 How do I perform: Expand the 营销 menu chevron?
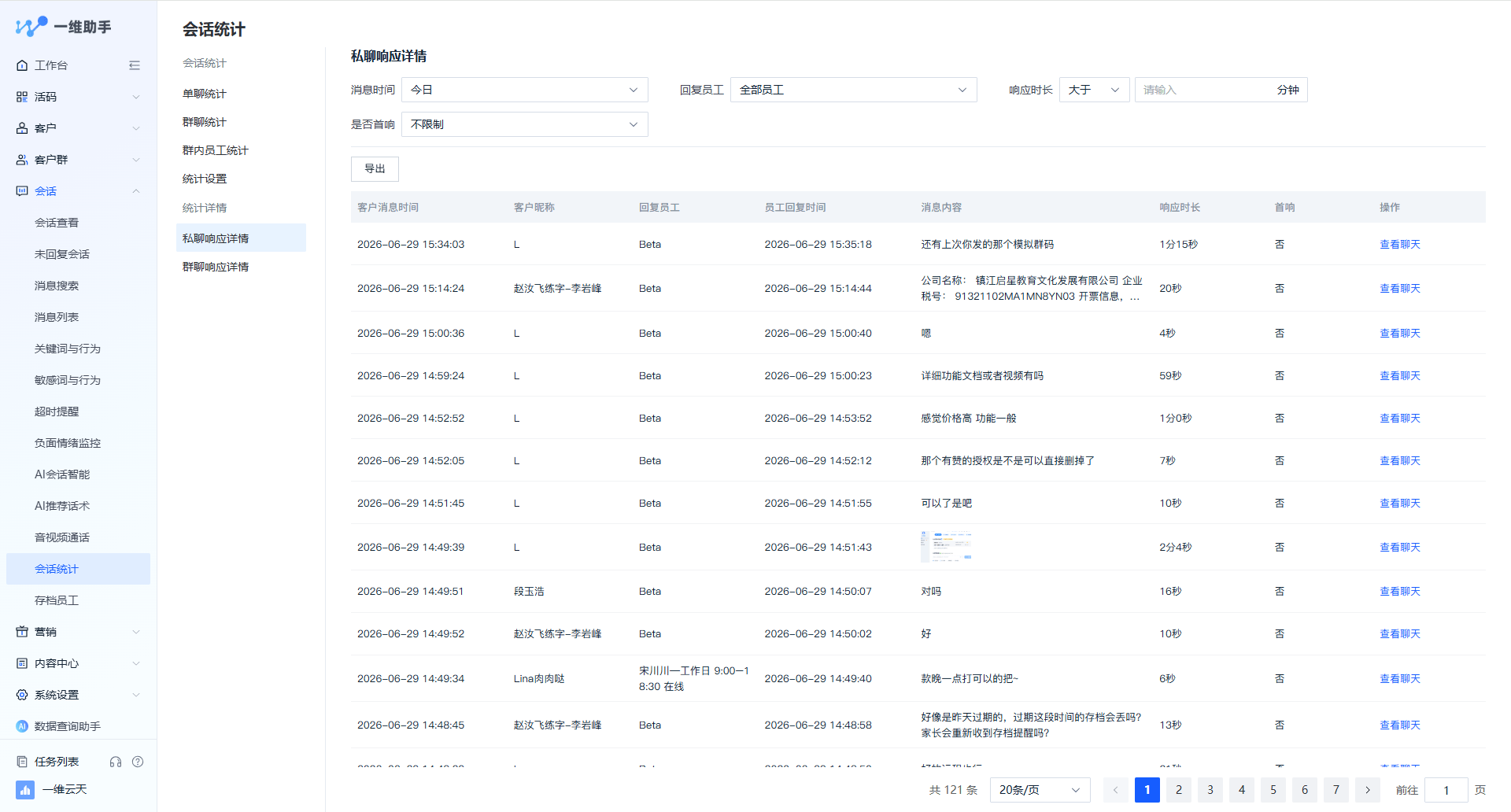(x=135, y=632)
